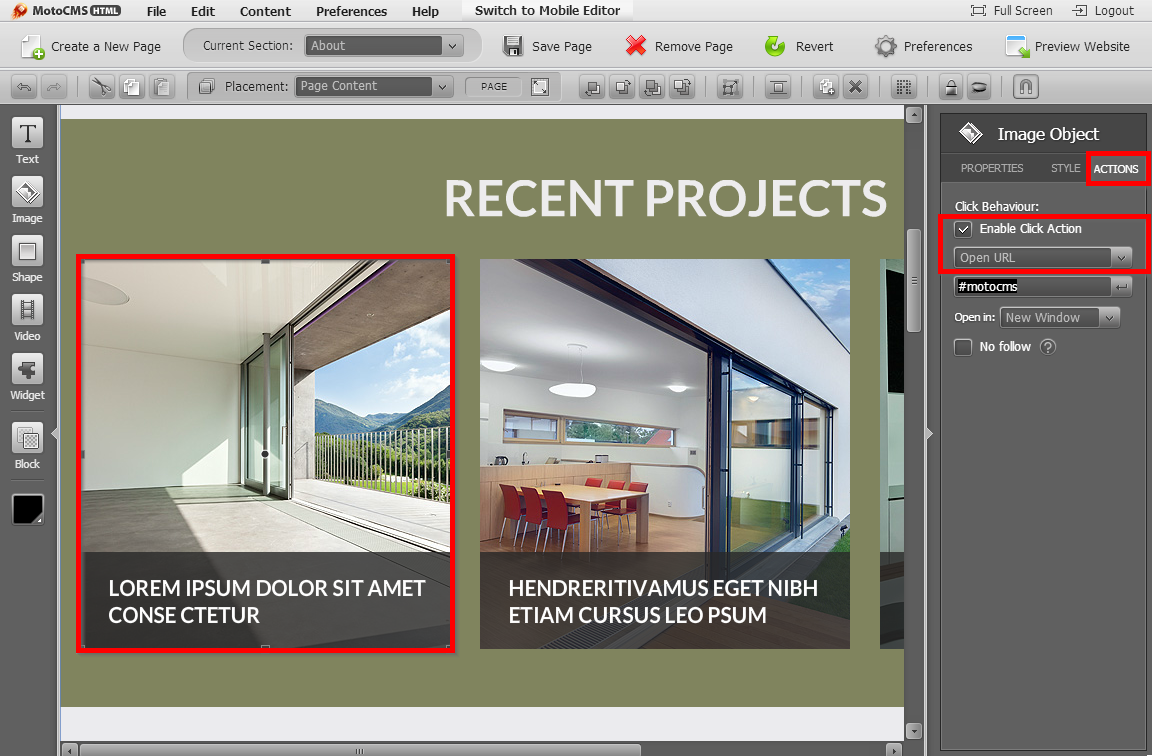
Task: Switch to the PROPERTIES tab
Action: [x=992, y=168]
